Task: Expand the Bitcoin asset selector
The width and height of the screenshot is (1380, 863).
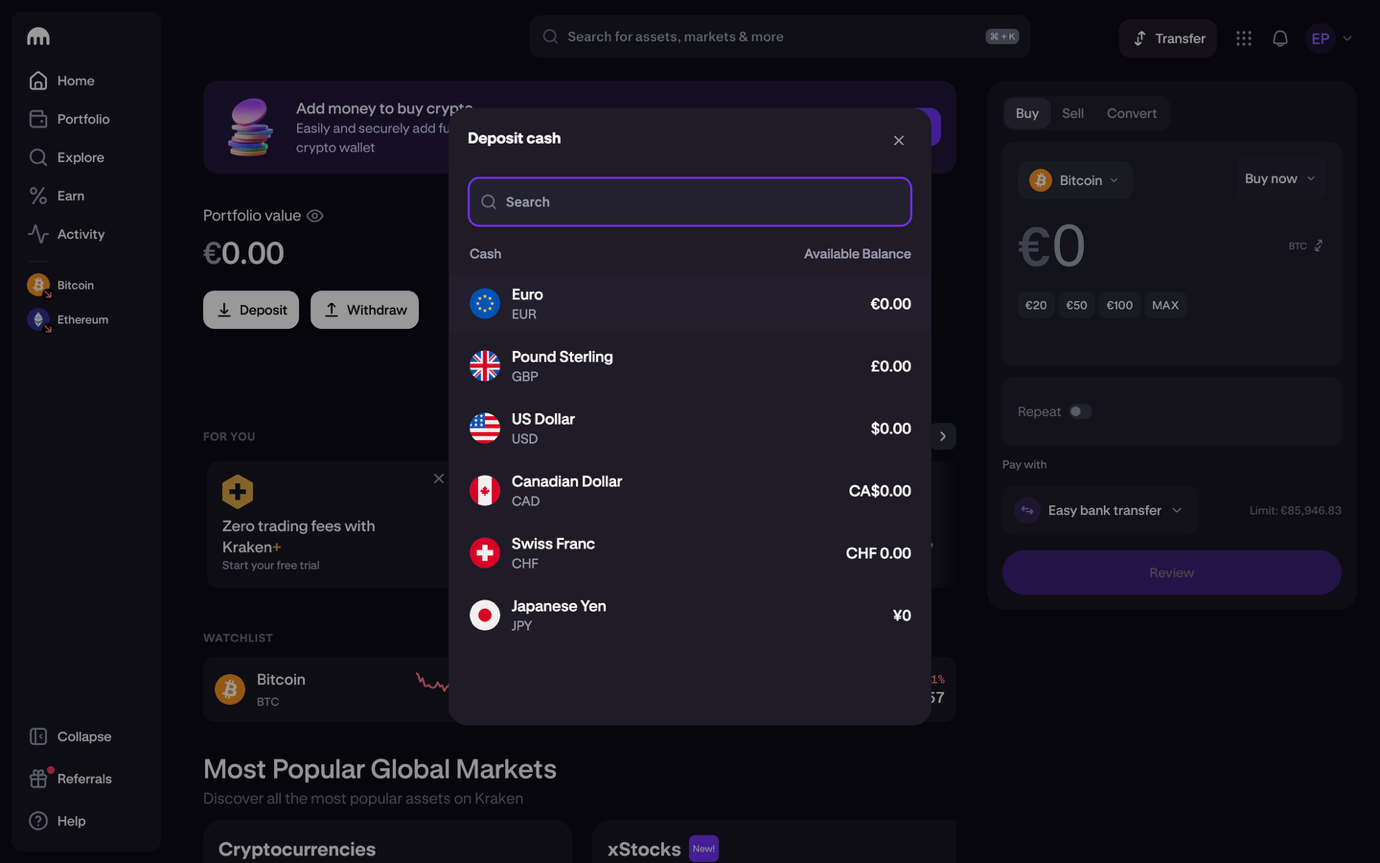Action: (x=1075, y=180)
